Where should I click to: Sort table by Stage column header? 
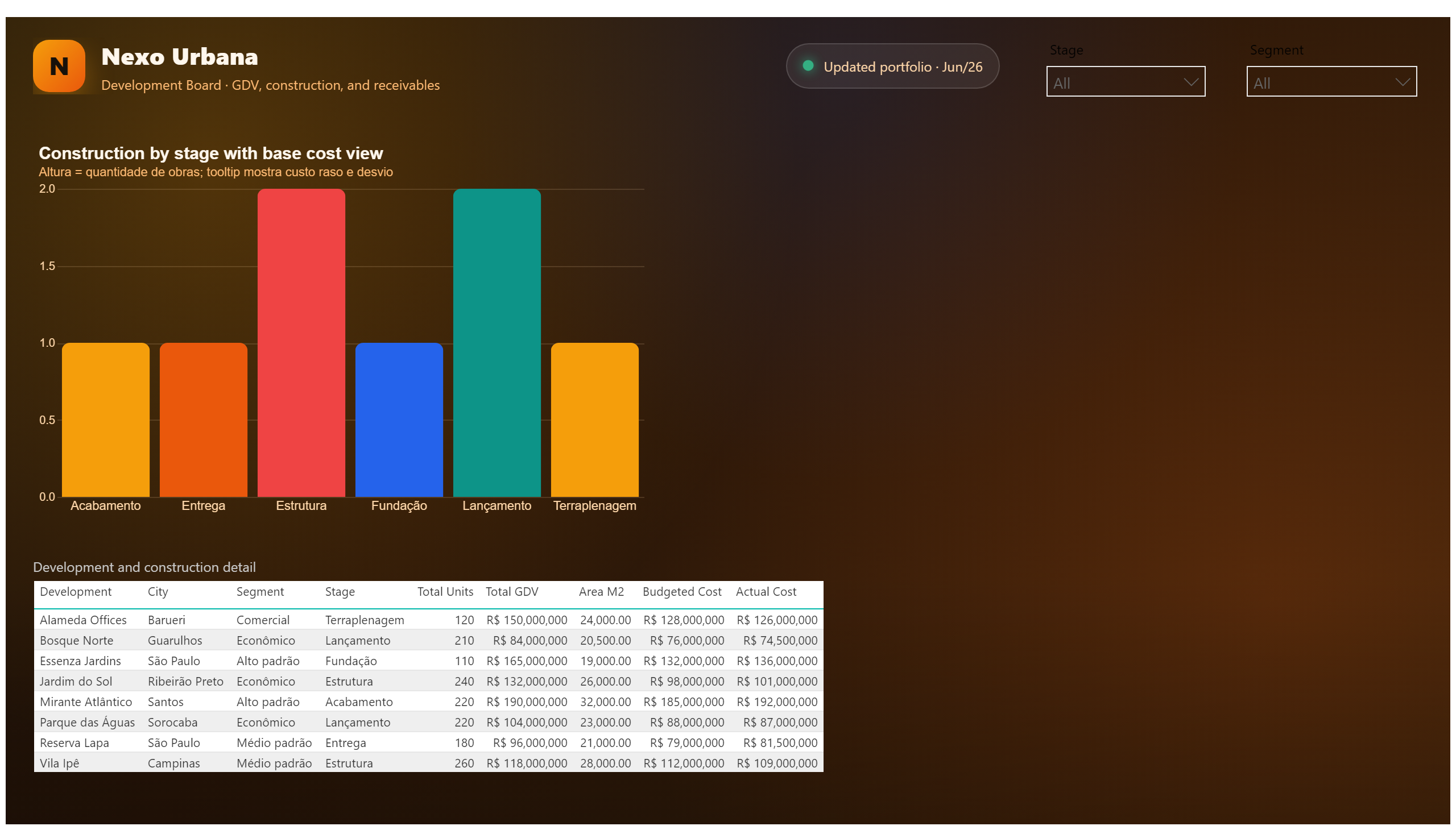pos(340,592)
